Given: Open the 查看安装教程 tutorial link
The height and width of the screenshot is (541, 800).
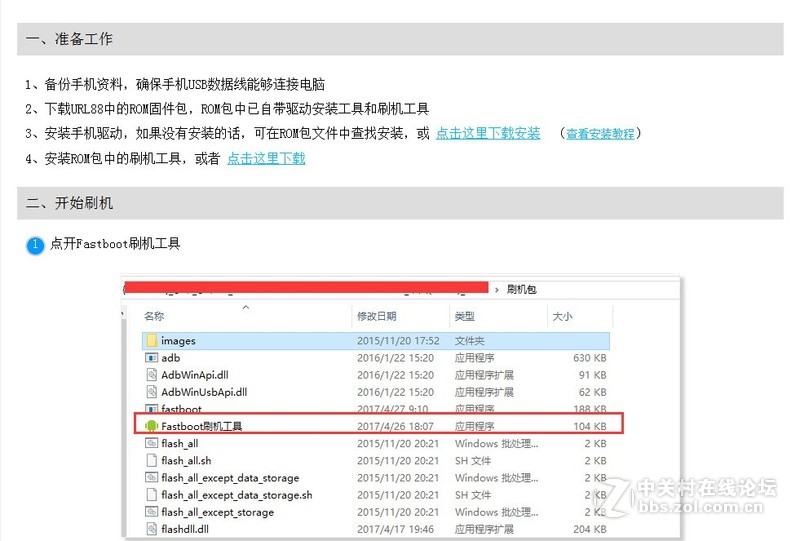Looking at the screenshot, I should (x=600, y=134).
